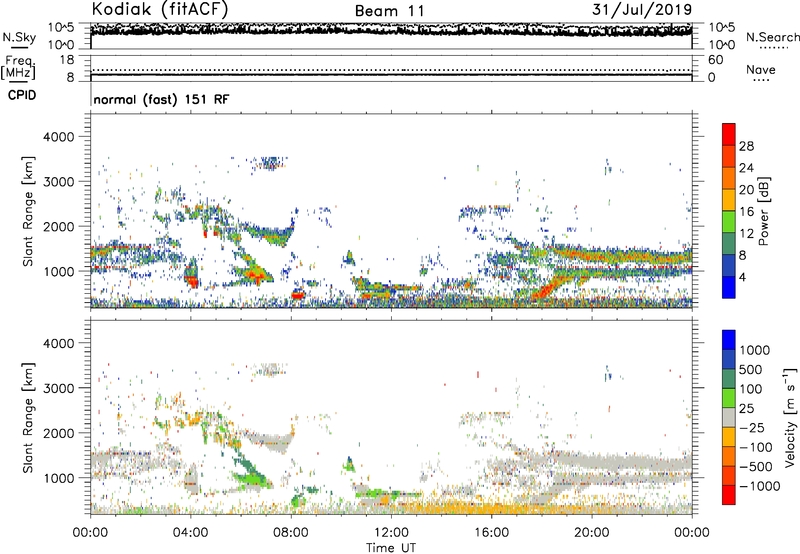Click the "N.Search" legend label
This screenshot has width=800, height=554.
772,37
